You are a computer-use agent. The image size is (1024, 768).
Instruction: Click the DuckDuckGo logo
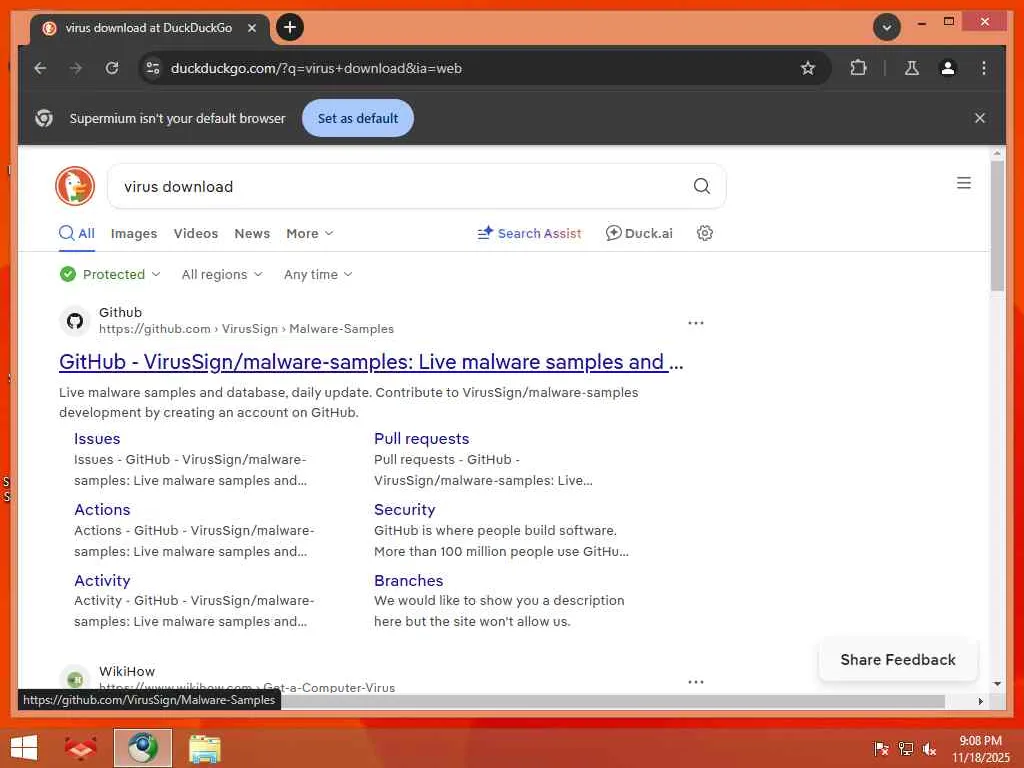point(75,186)
